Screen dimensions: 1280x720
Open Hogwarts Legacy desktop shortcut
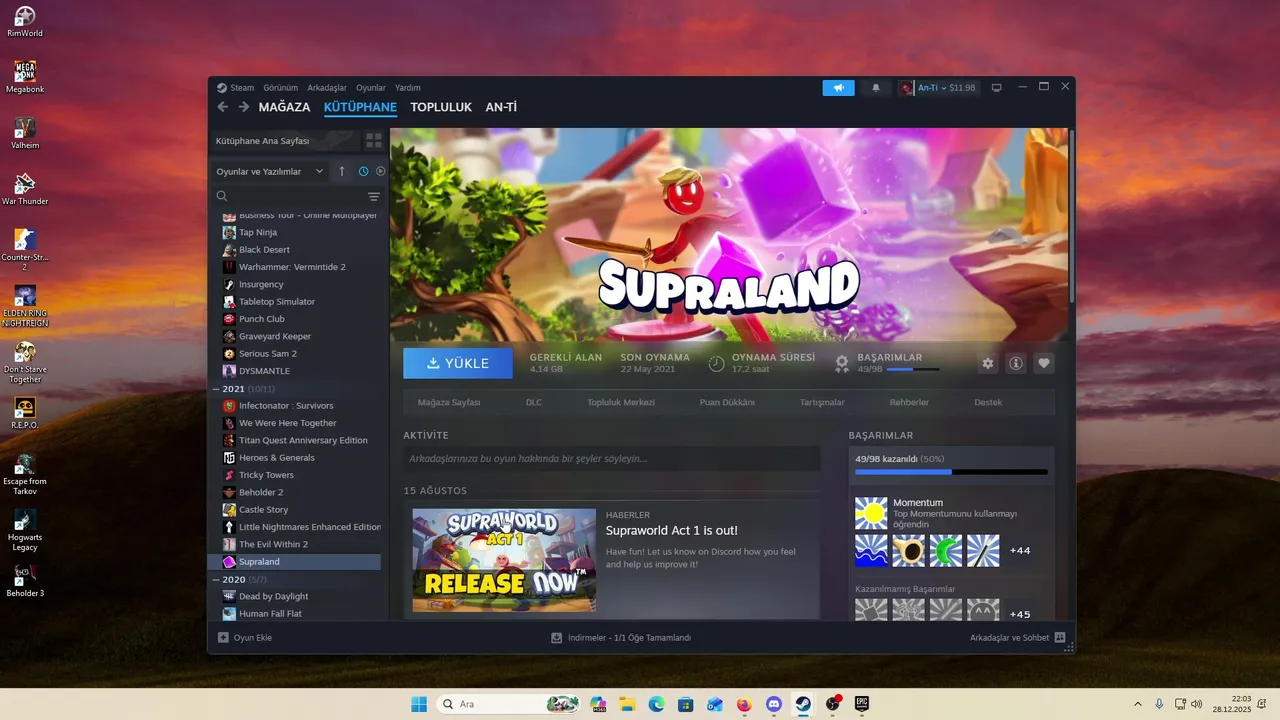tap(25, 530)
